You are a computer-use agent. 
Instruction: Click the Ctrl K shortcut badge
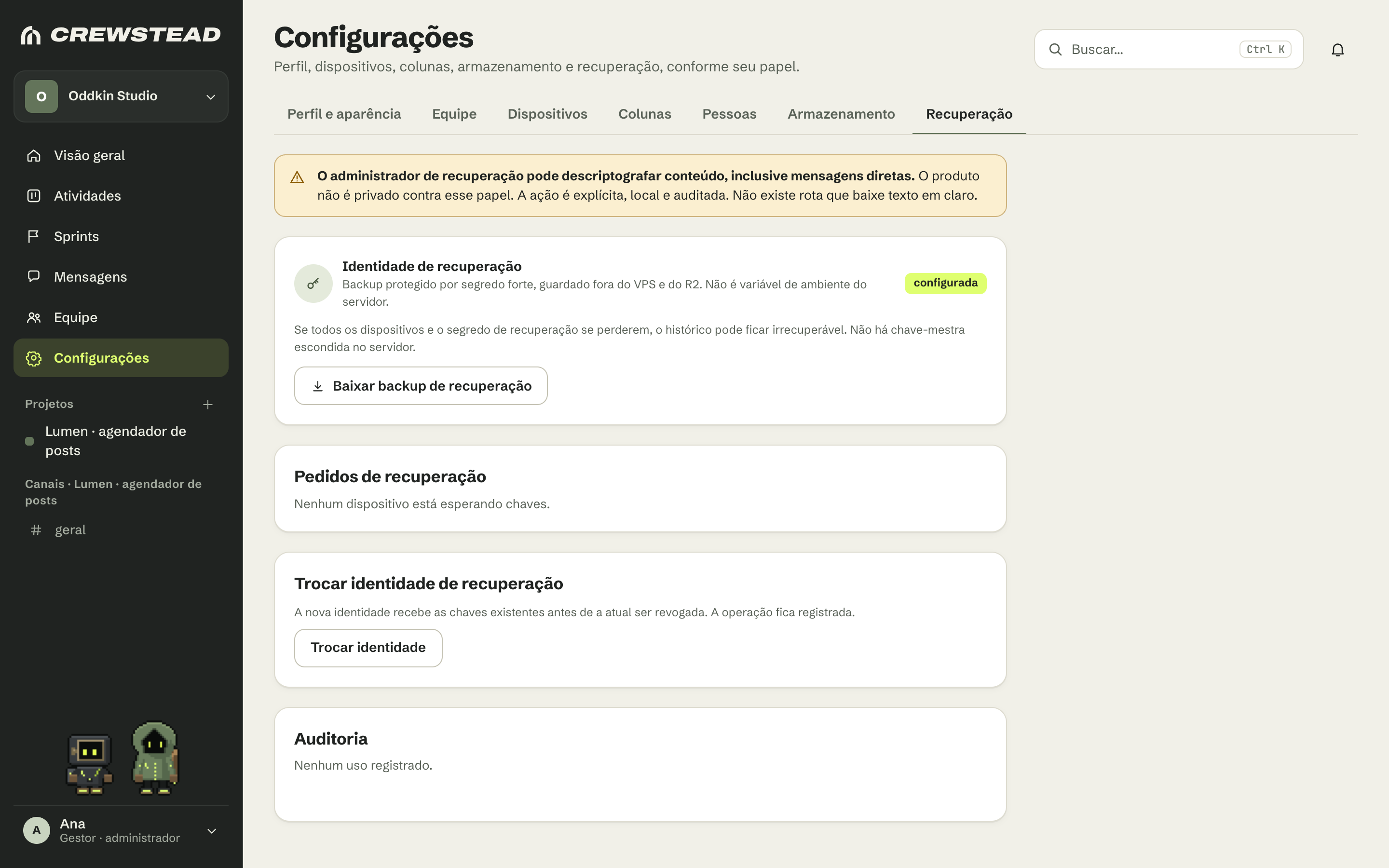tap(1265, 49)
